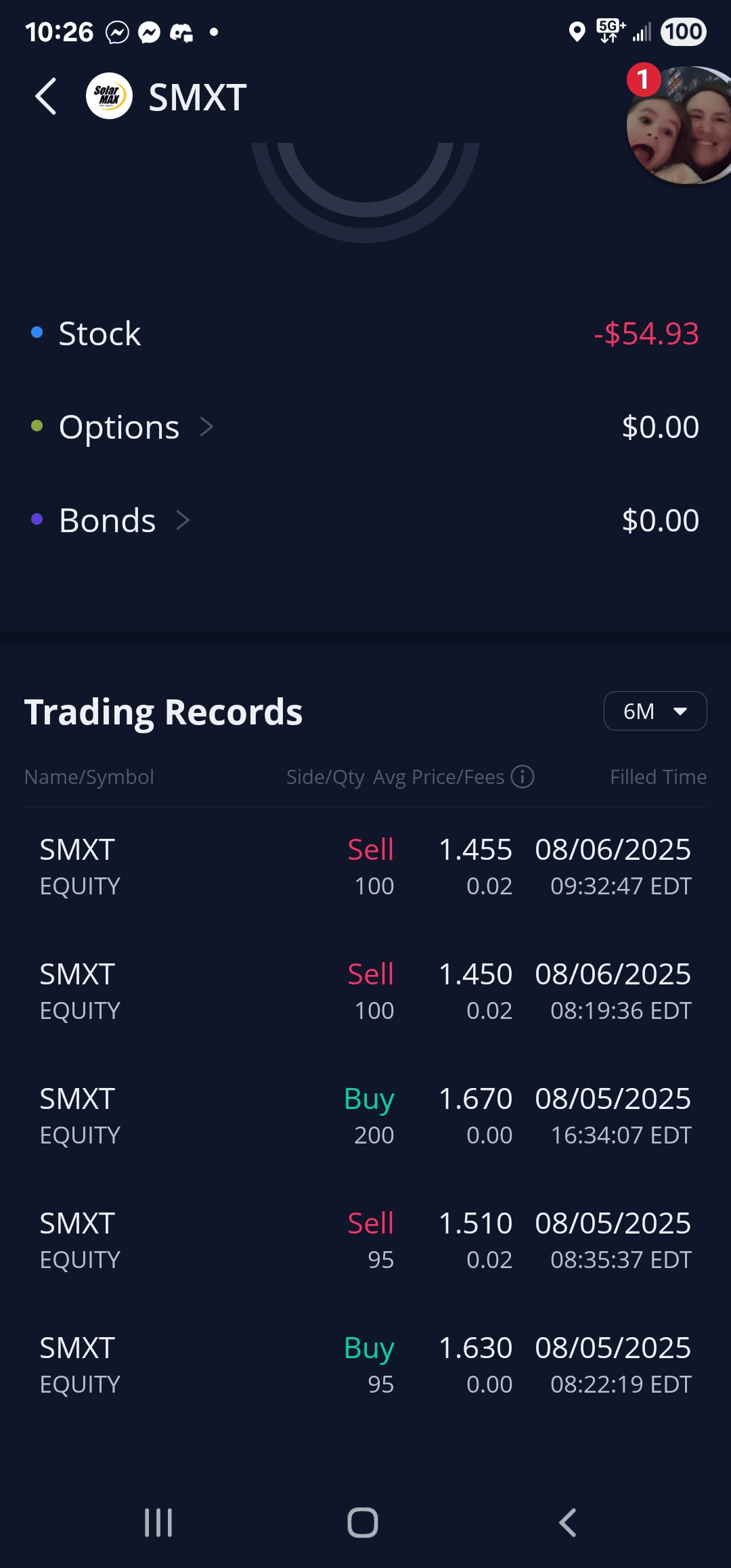Open the chat head profile bubble
731x1568 pixels.
[680, 126]
